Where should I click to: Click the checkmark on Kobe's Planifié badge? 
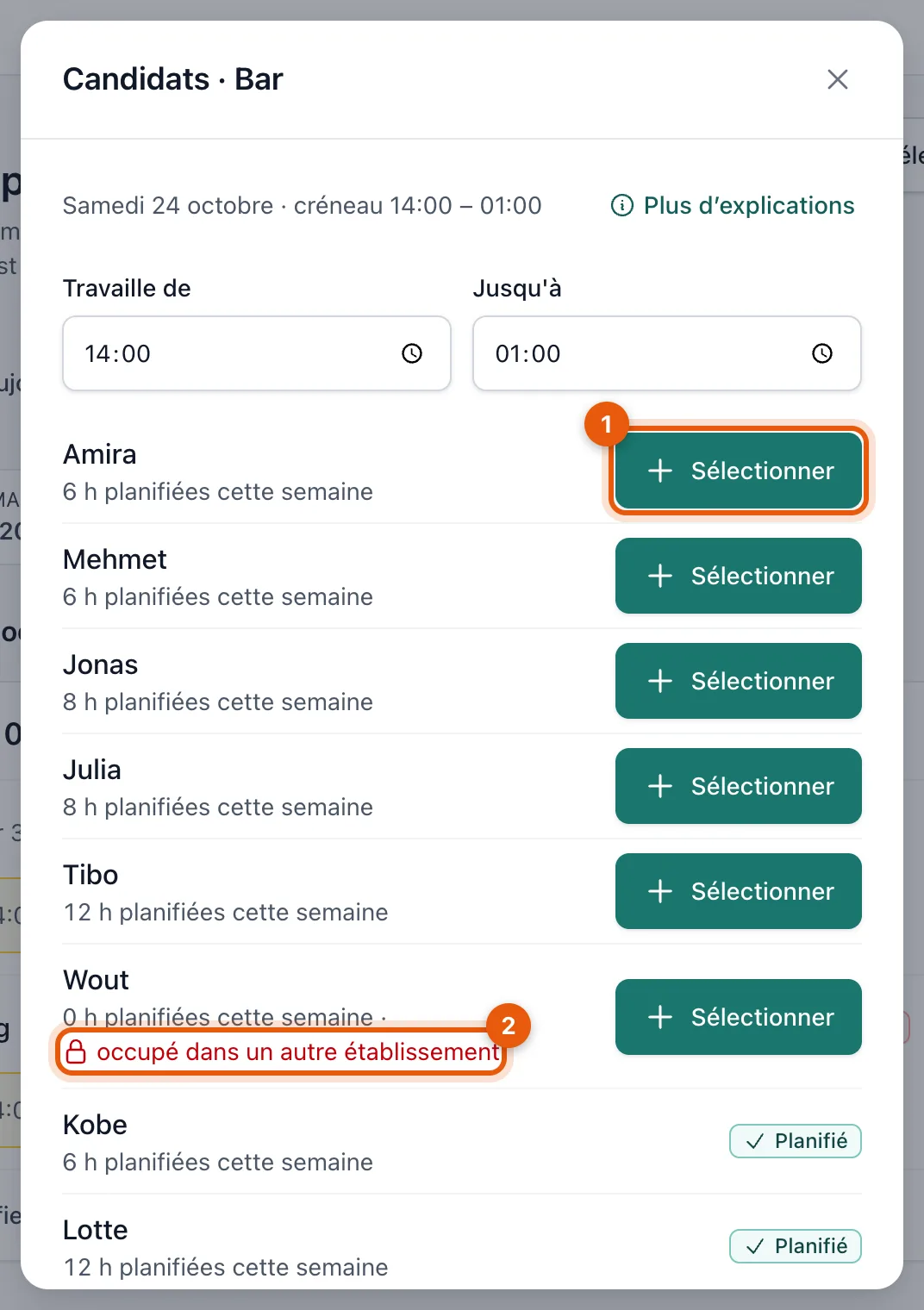coord(755,1141)
